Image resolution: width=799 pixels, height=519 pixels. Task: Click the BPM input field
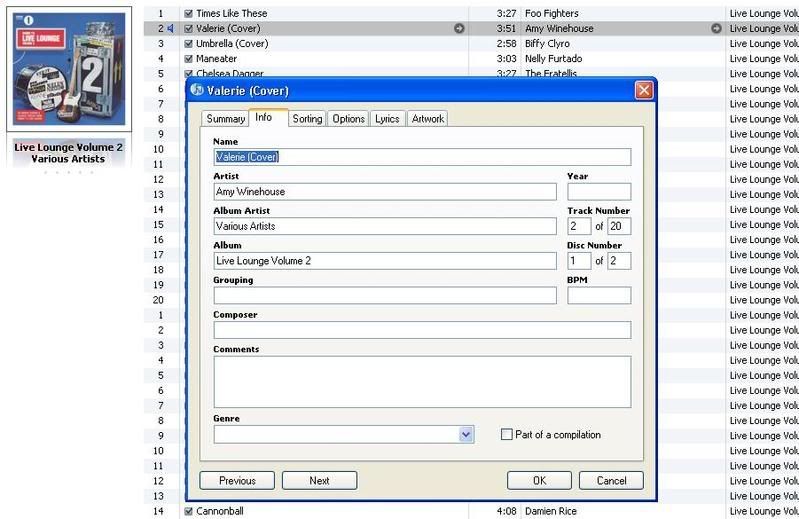[x=599, y=295]
